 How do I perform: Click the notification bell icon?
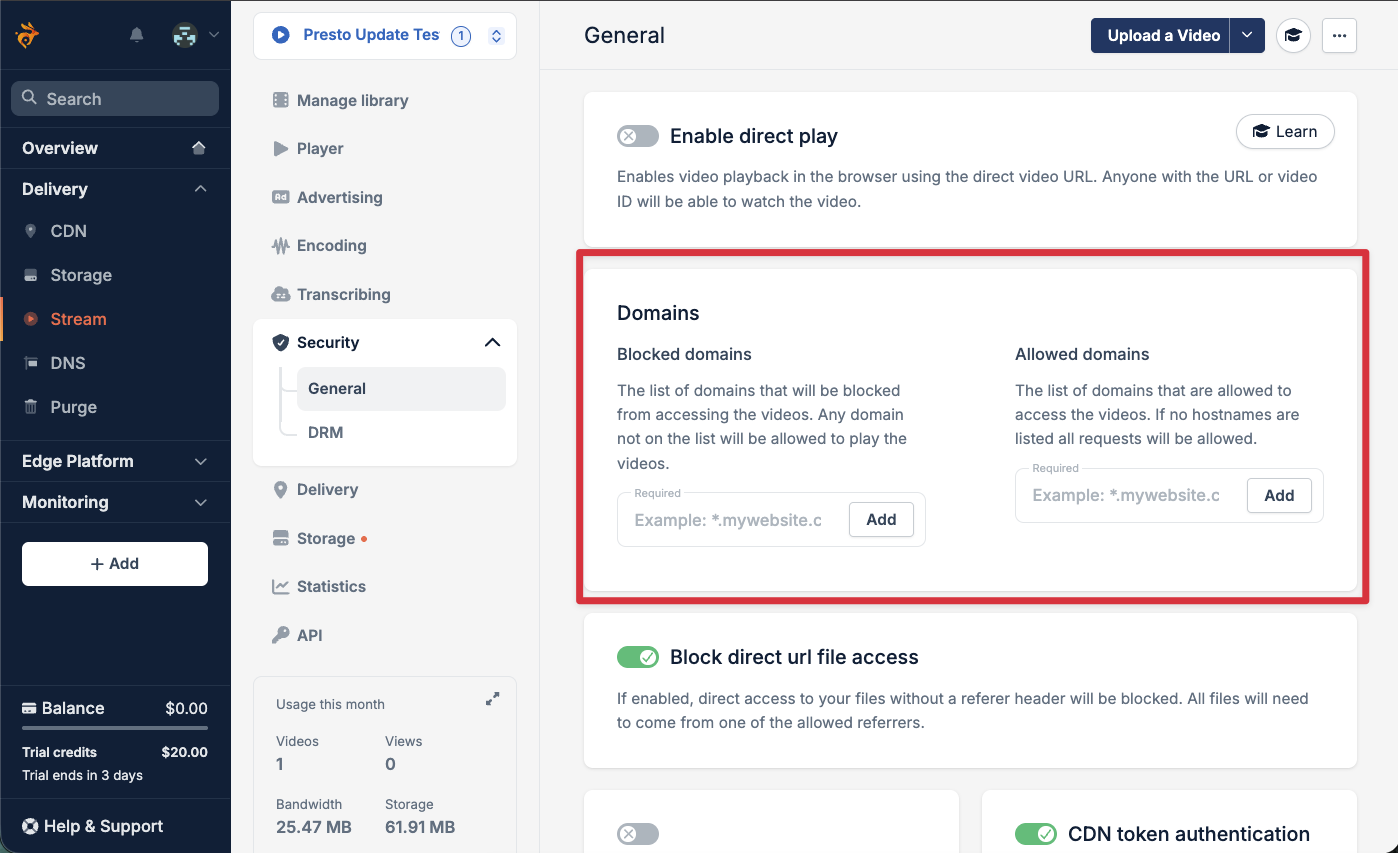click(x=137, y=35)
